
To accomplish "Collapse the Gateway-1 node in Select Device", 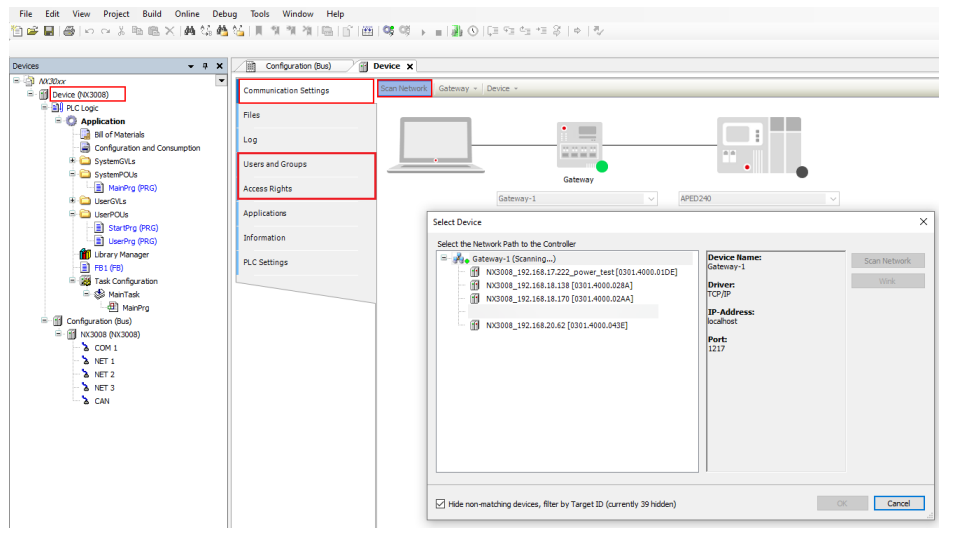I will [444, 258].
